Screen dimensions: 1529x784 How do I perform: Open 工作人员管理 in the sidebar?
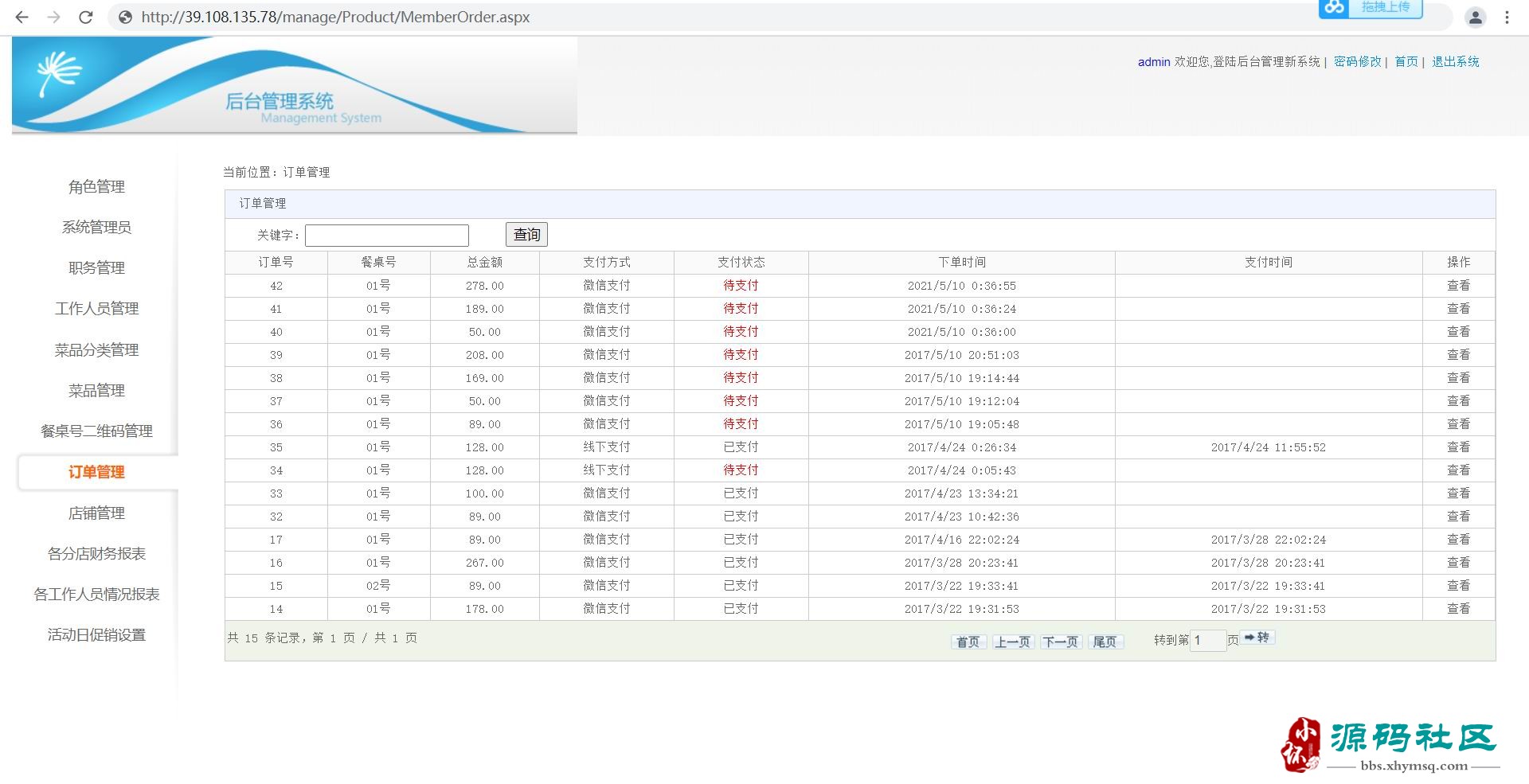[x=96, y=308]
